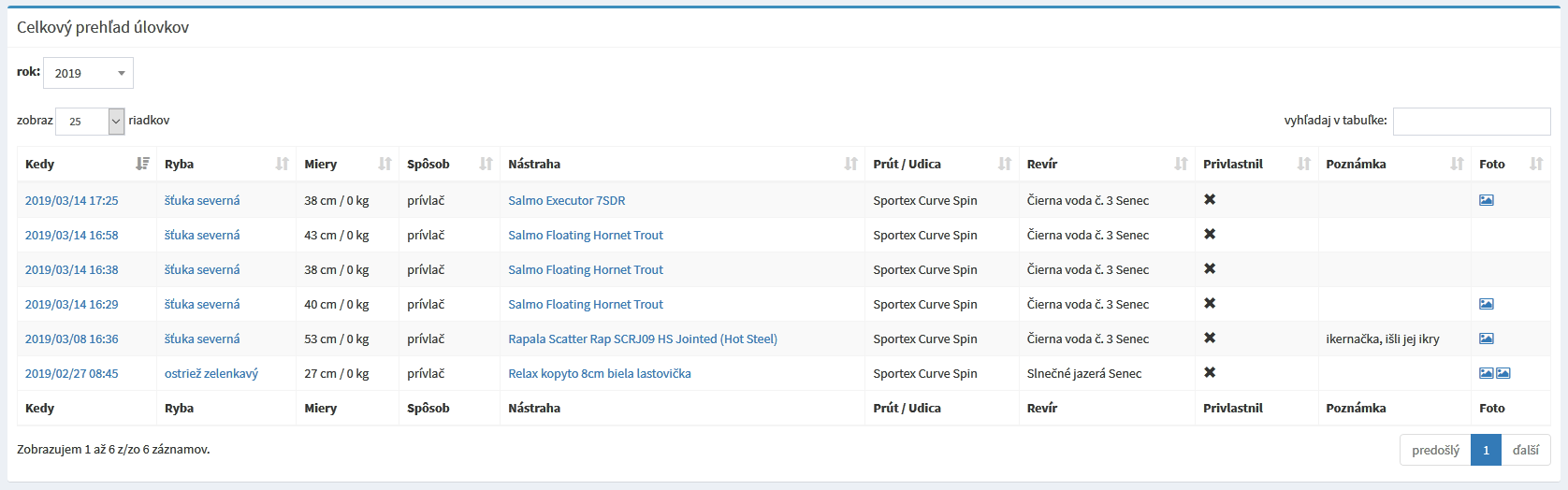The width and height of the screenshot is (1568, 490).
Task: Sort table by Ryba column
Action: click(226, 164)
